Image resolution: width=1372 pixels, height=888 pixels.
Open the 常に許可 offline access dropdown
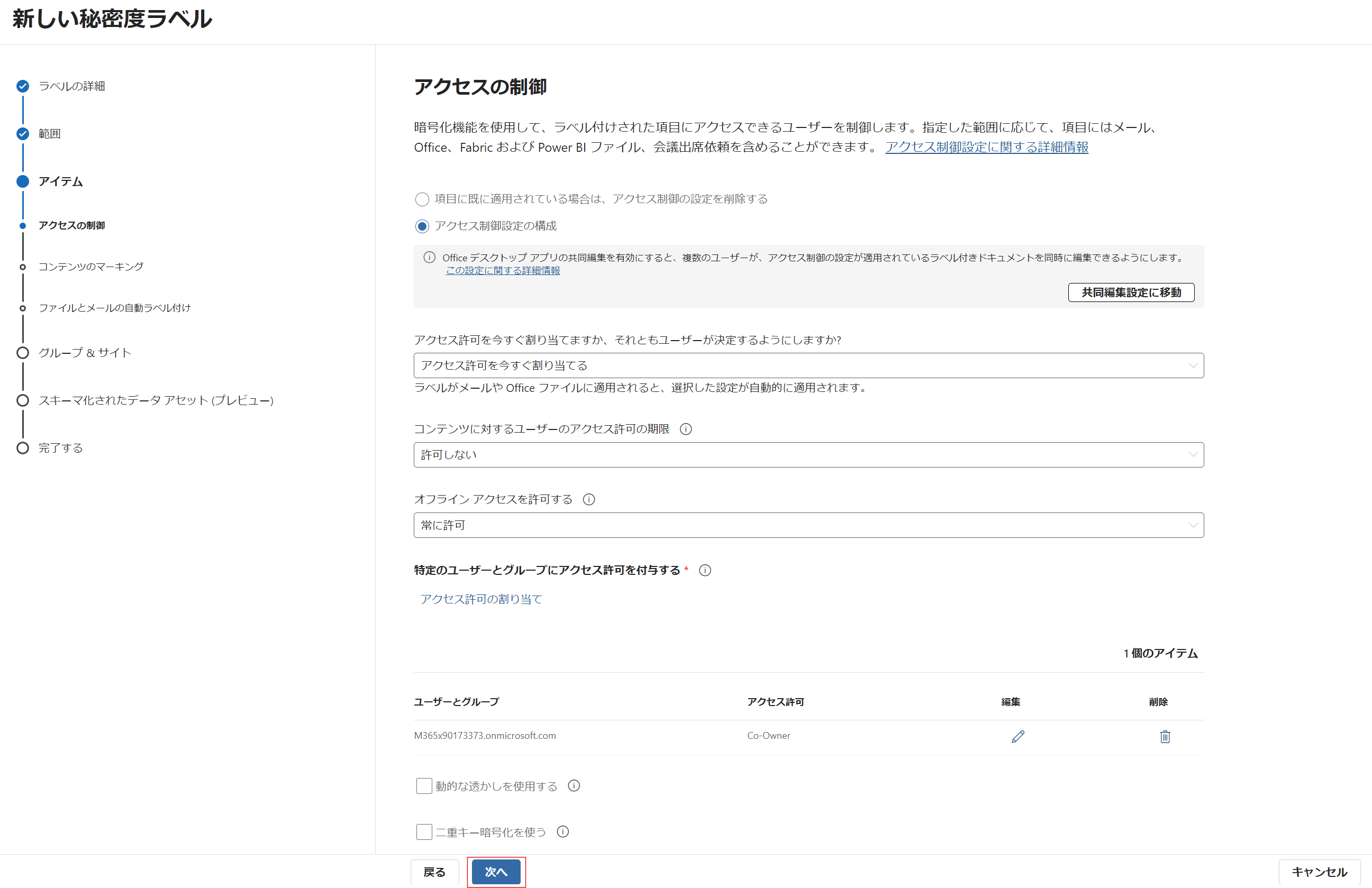[x=808, y=525]
